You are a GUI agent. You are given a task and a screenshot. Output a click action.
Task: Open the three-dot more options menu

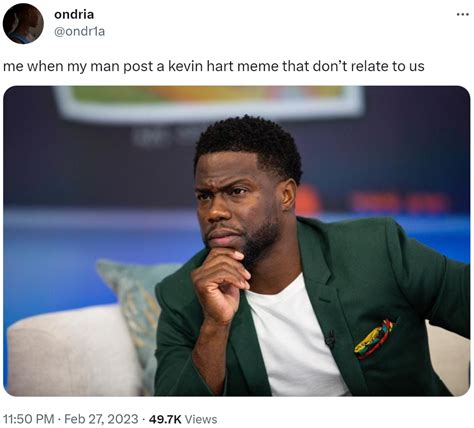(462, 15)
